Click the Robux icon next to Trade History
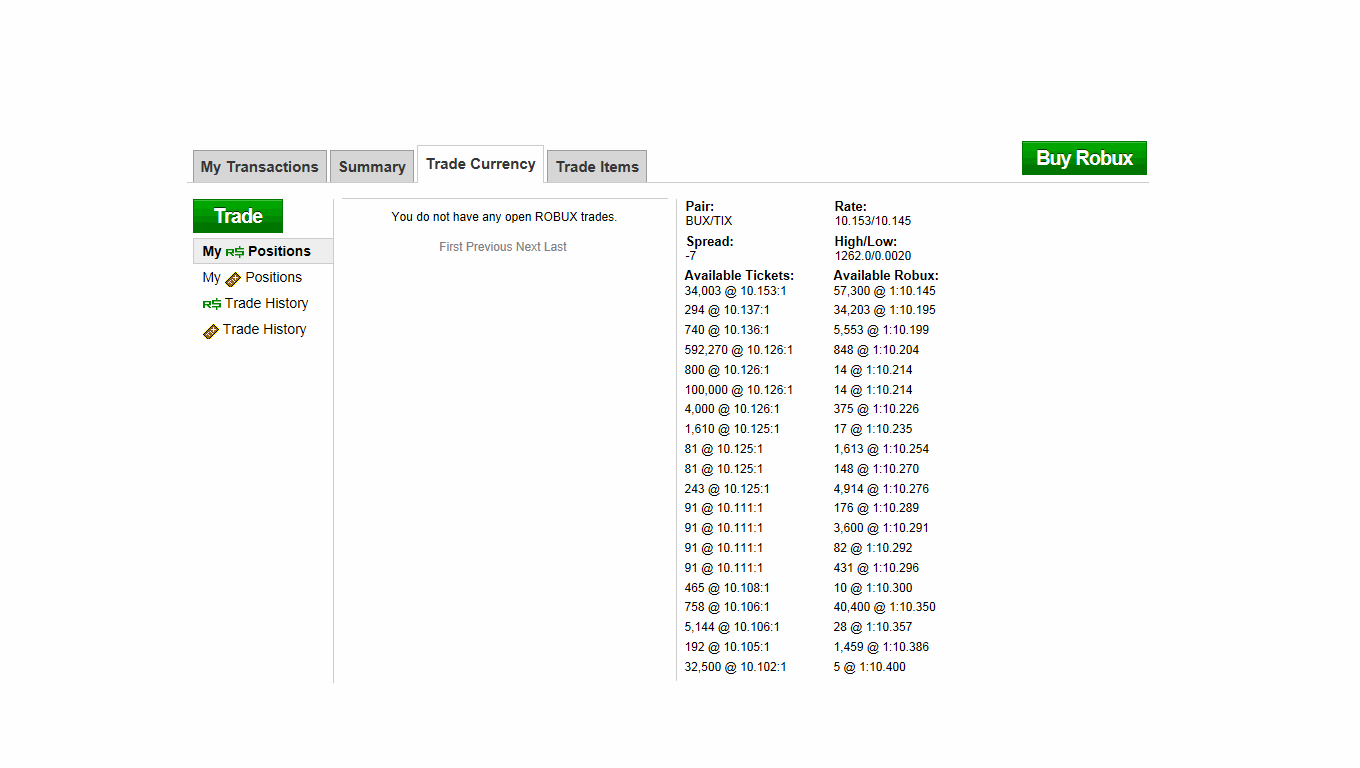Screen dimensions: 1360x768 pyautogui.click(x=212, y=304)
